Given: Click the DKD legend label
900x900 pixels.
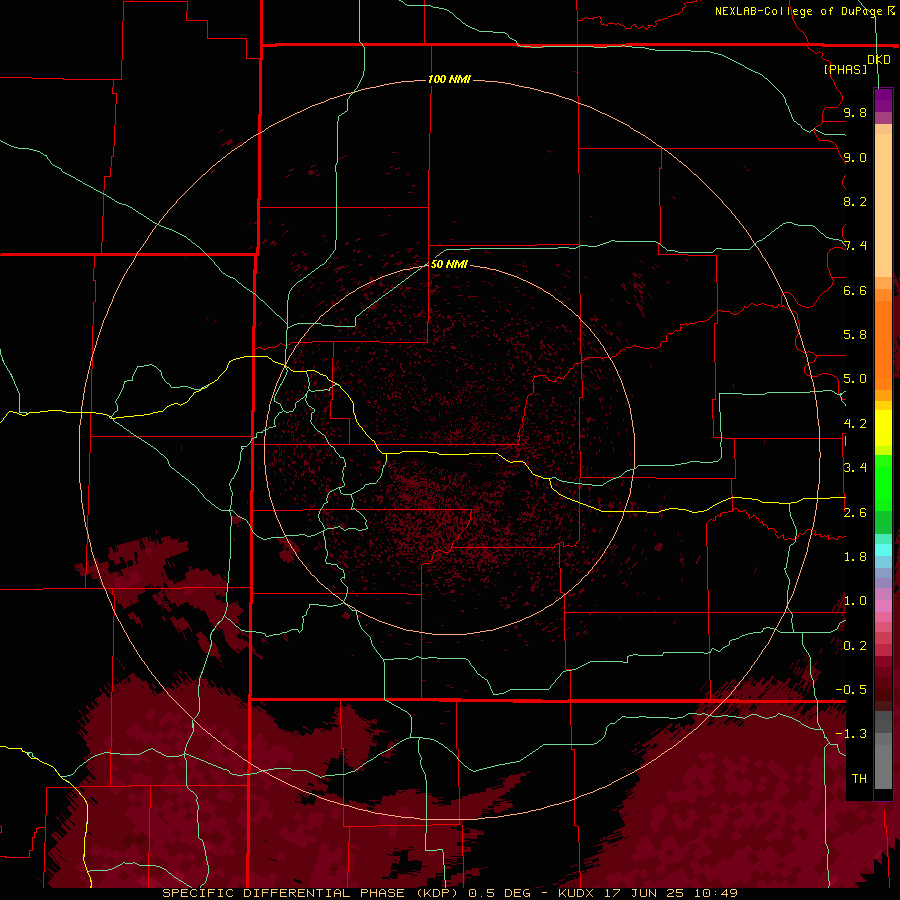Looking at the screenshot, I should (878, 60).
